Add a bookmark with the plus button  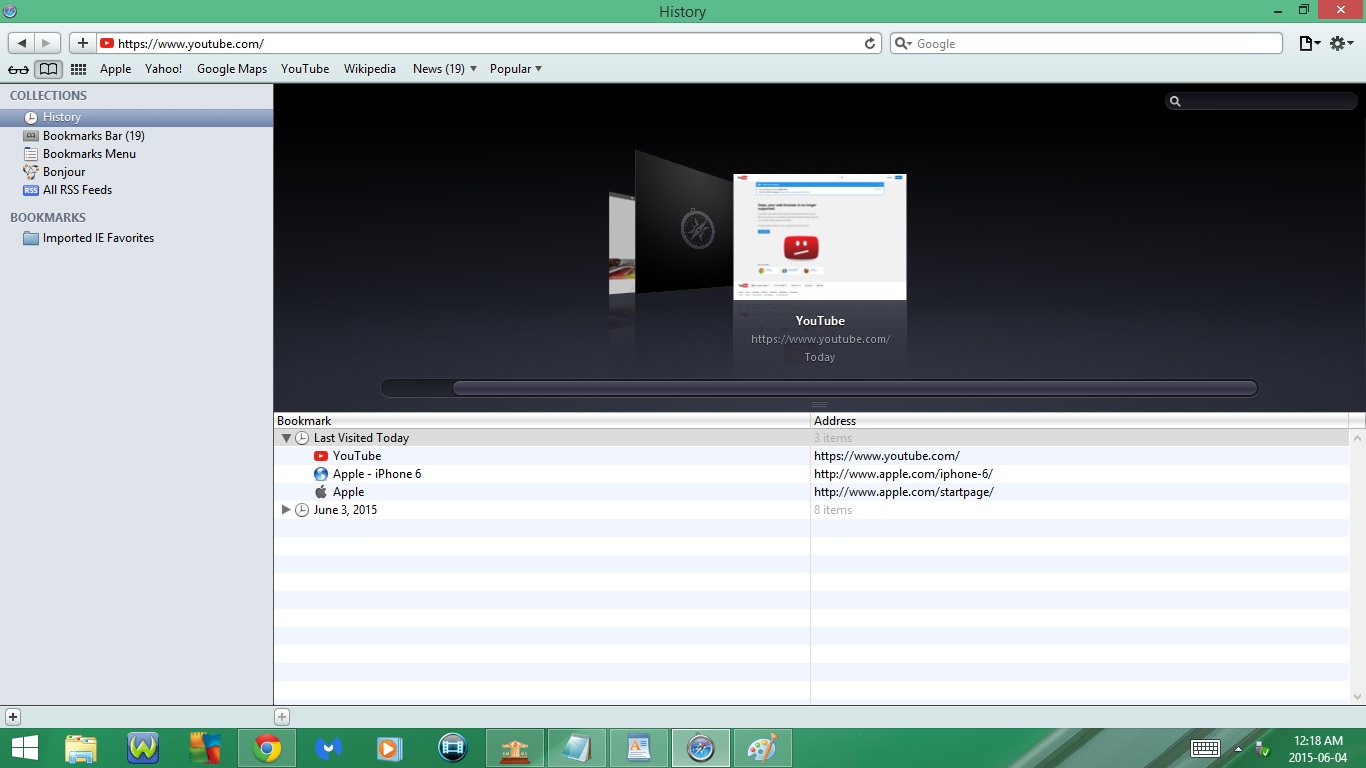coord(83,43)
